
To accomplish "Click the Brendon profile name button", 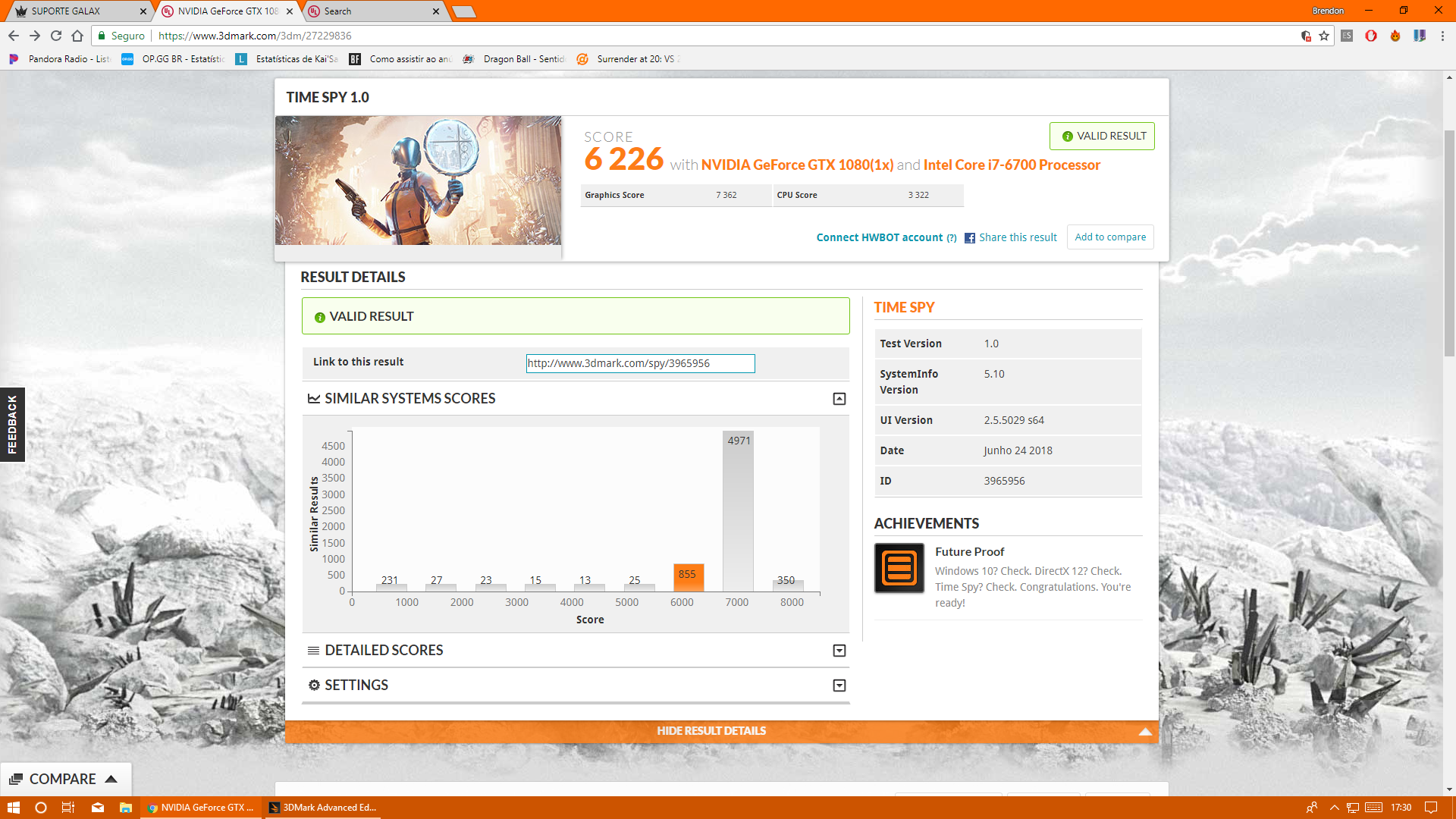I will [1328, 11].
